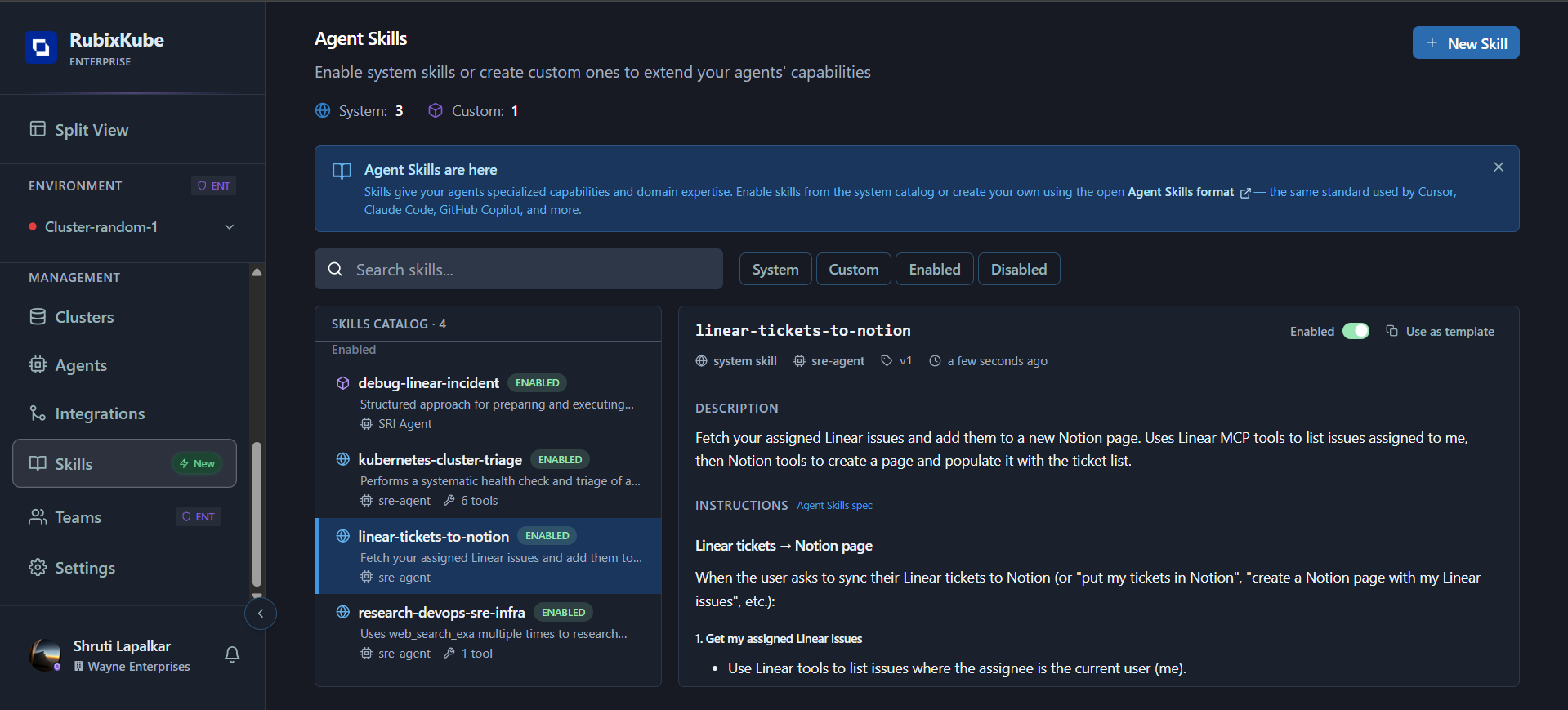Open the Clusters section in sidebar
The width and height of the screenshot is (1568, 710).
84,317
